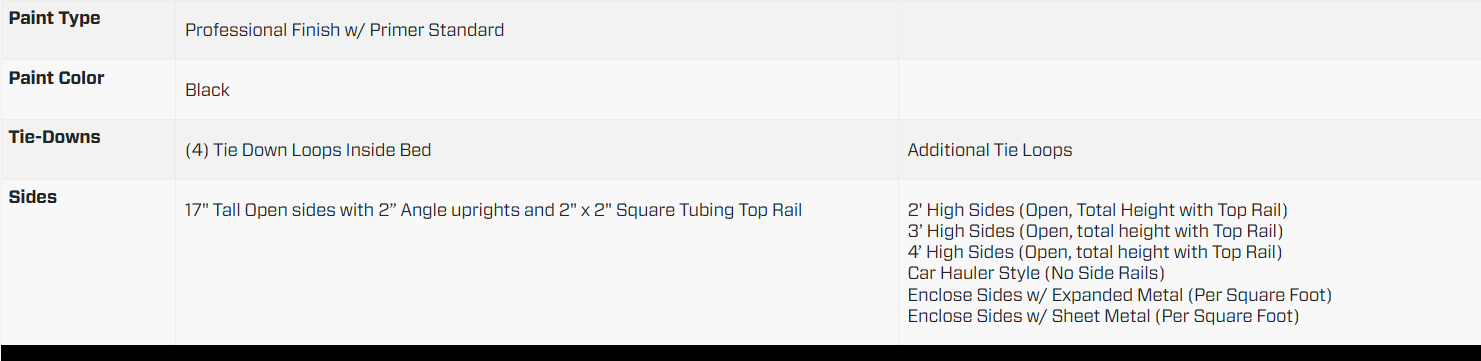Pick Enclose Sides w/ Expanded Metal option
The width and height of the screenshot is (1481, 361).
1119,295
